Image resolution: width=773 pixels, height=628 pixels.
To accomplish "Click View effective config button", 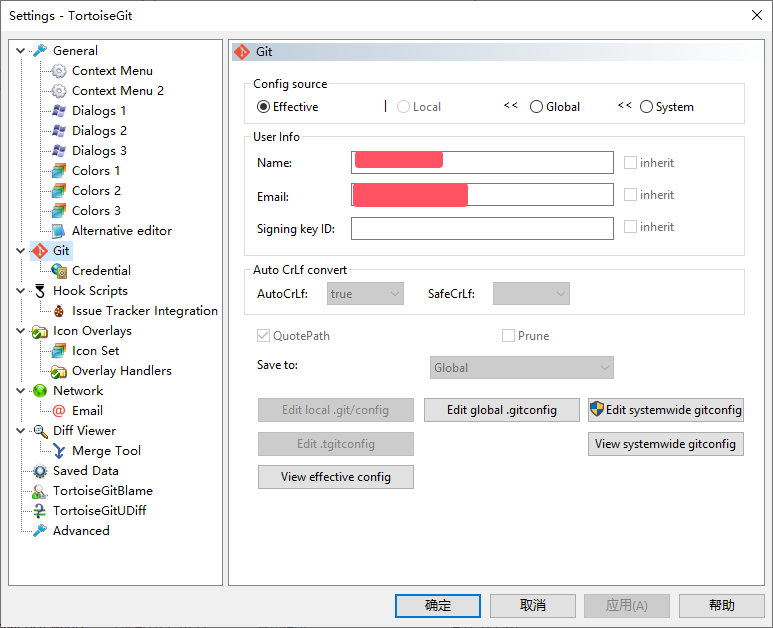I will [336, 477].
